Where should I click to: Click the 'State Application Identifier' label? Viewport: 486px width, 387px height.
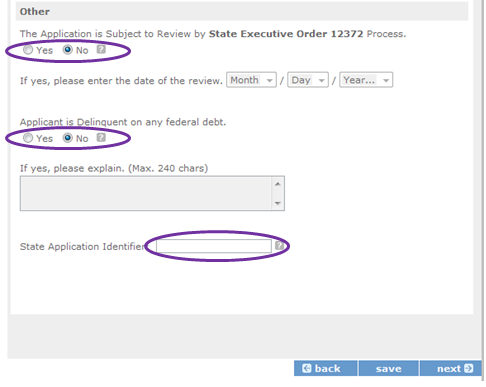pos(82,247)
